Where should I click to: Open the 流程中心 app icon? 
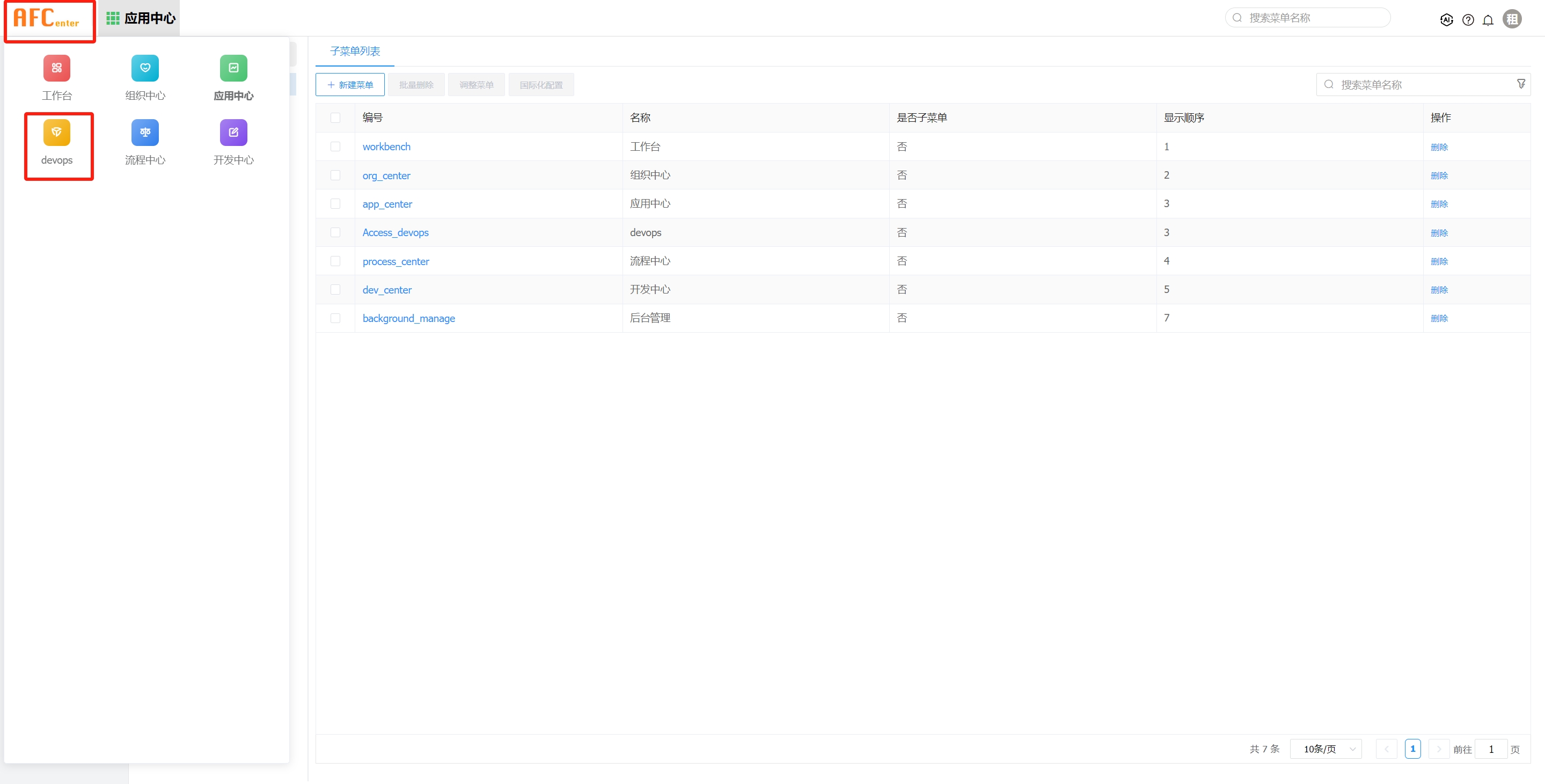[144, 133]
